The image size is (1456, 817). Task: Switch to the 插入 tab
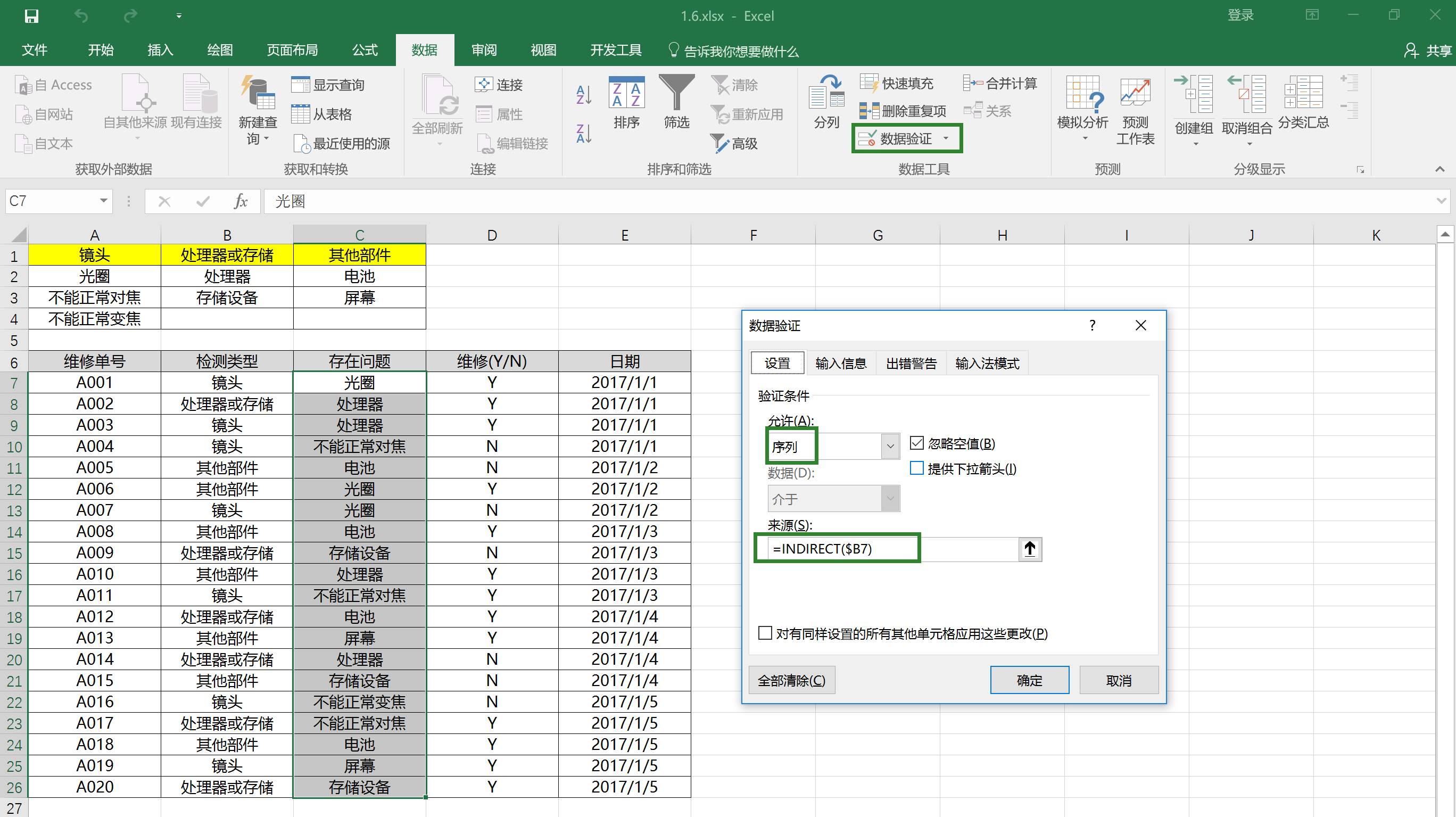[x=160, y=51]
